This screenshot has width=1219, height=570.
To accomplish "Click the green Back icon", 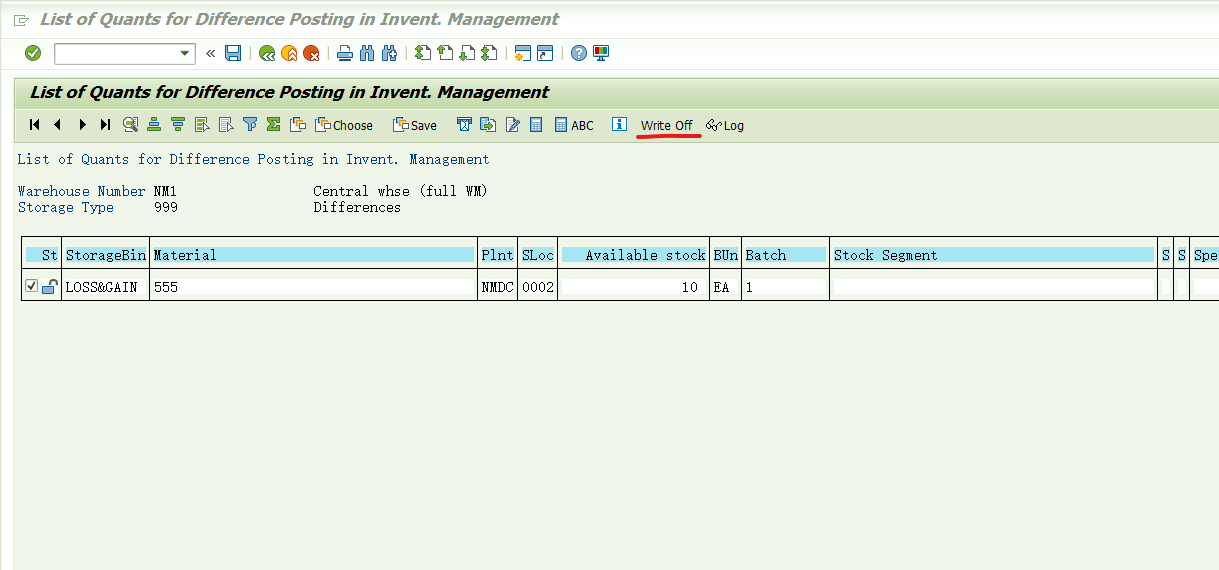I will coord(267,53).
